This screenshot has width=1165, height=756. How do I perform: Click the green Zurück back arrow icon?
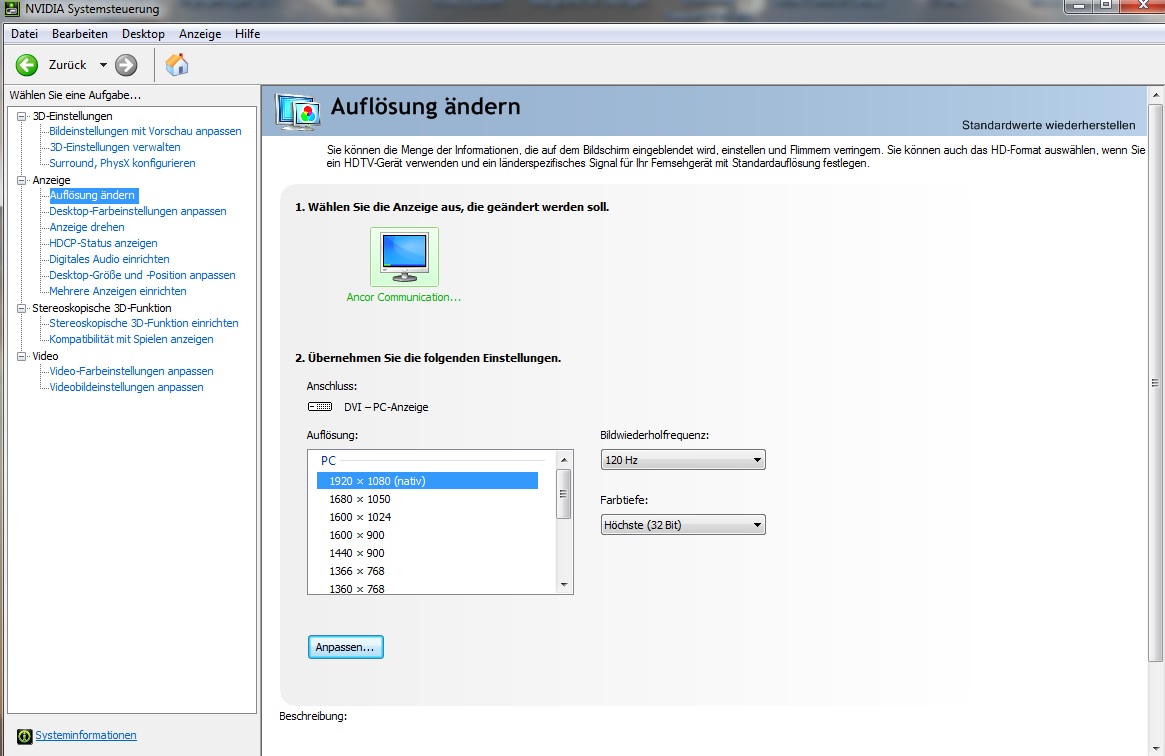pos(27,65)
